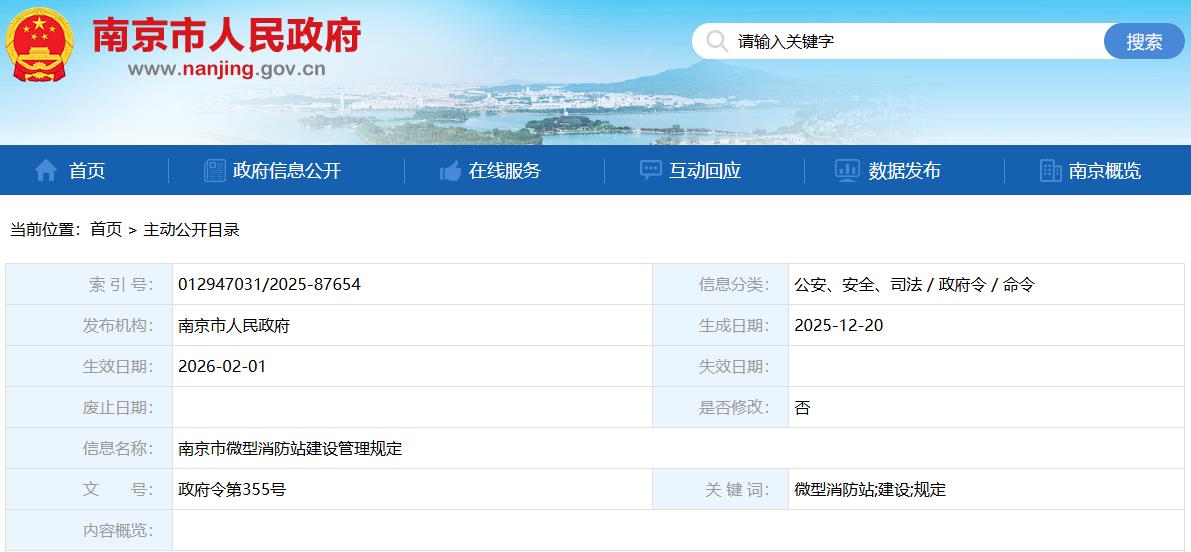Open the 互动回应 menu item

pos(705,170)
